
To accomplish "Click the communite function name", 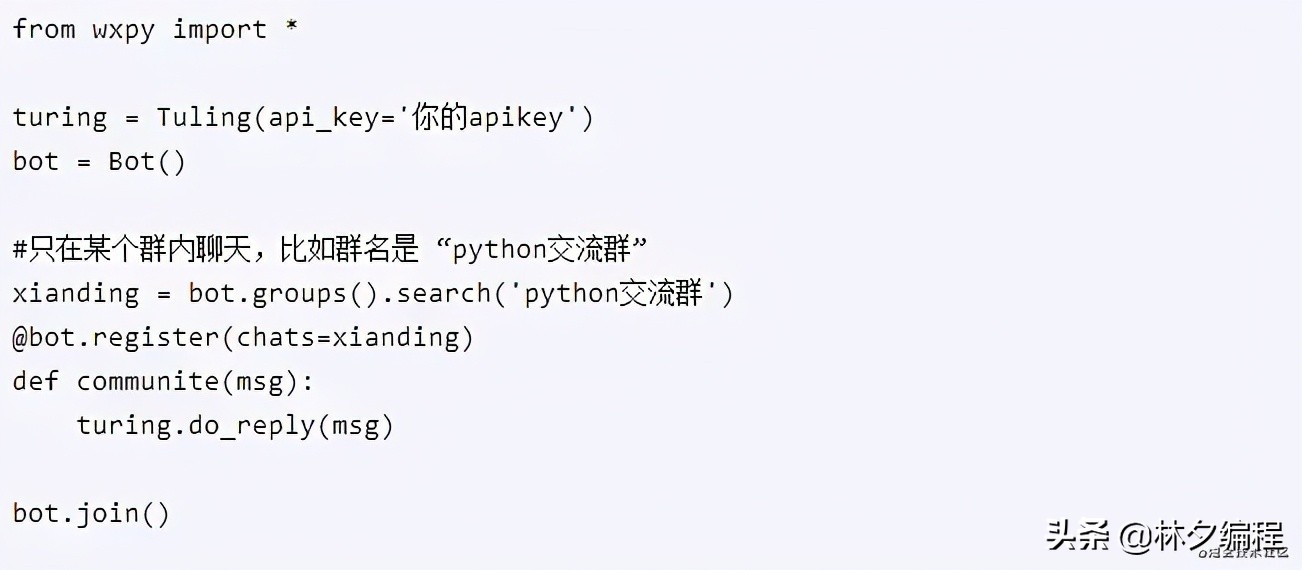I will pyautogui.click(x=147, y=381).
